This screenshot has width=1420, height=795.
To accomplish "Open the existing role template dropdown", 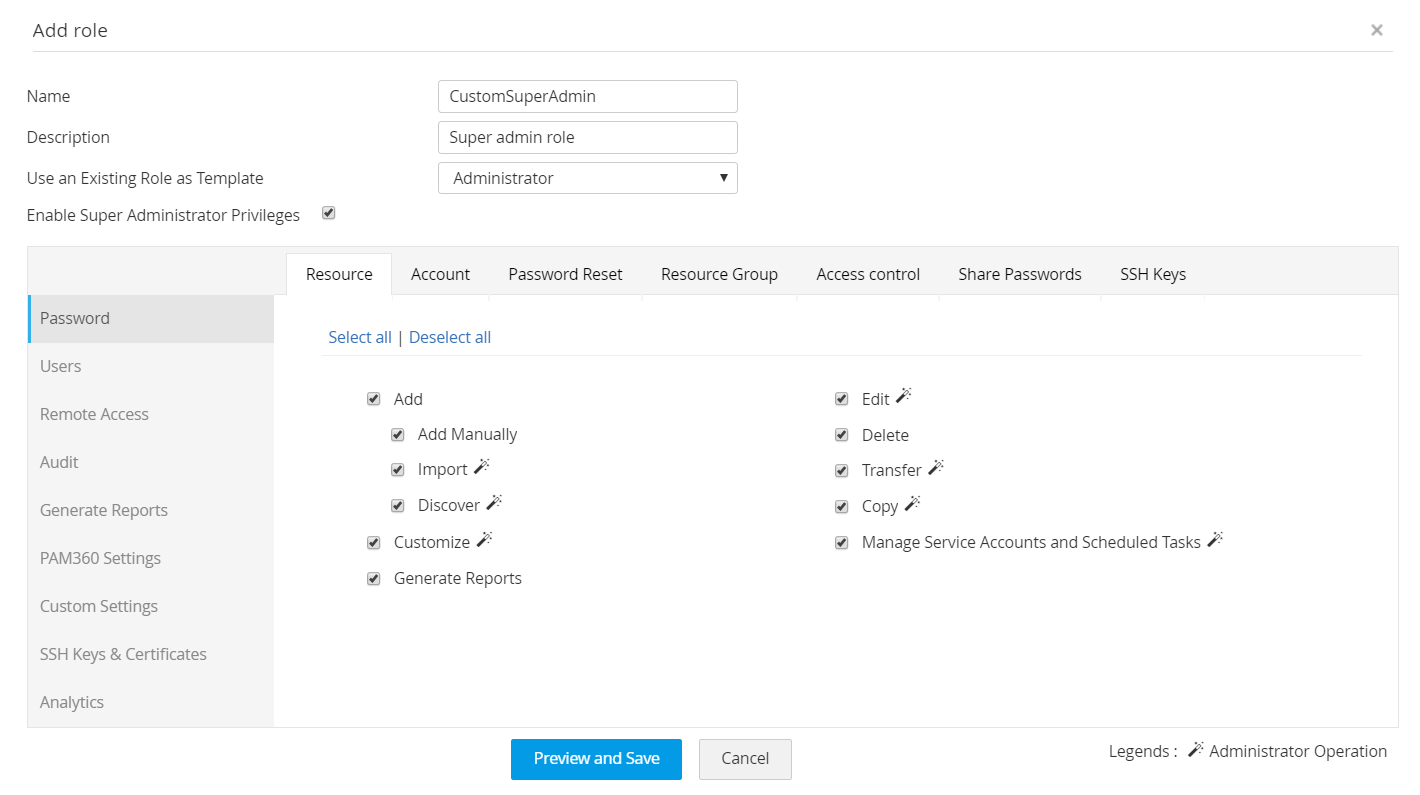I will click(587, 178).
